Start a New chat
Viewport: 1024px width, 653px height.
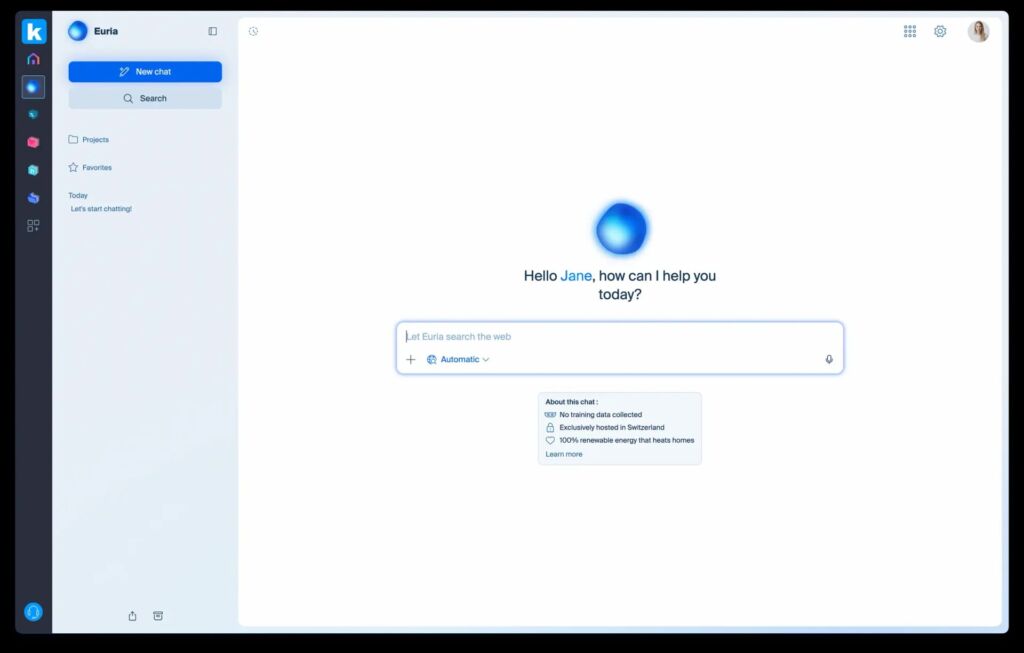[x=145, y=72]
